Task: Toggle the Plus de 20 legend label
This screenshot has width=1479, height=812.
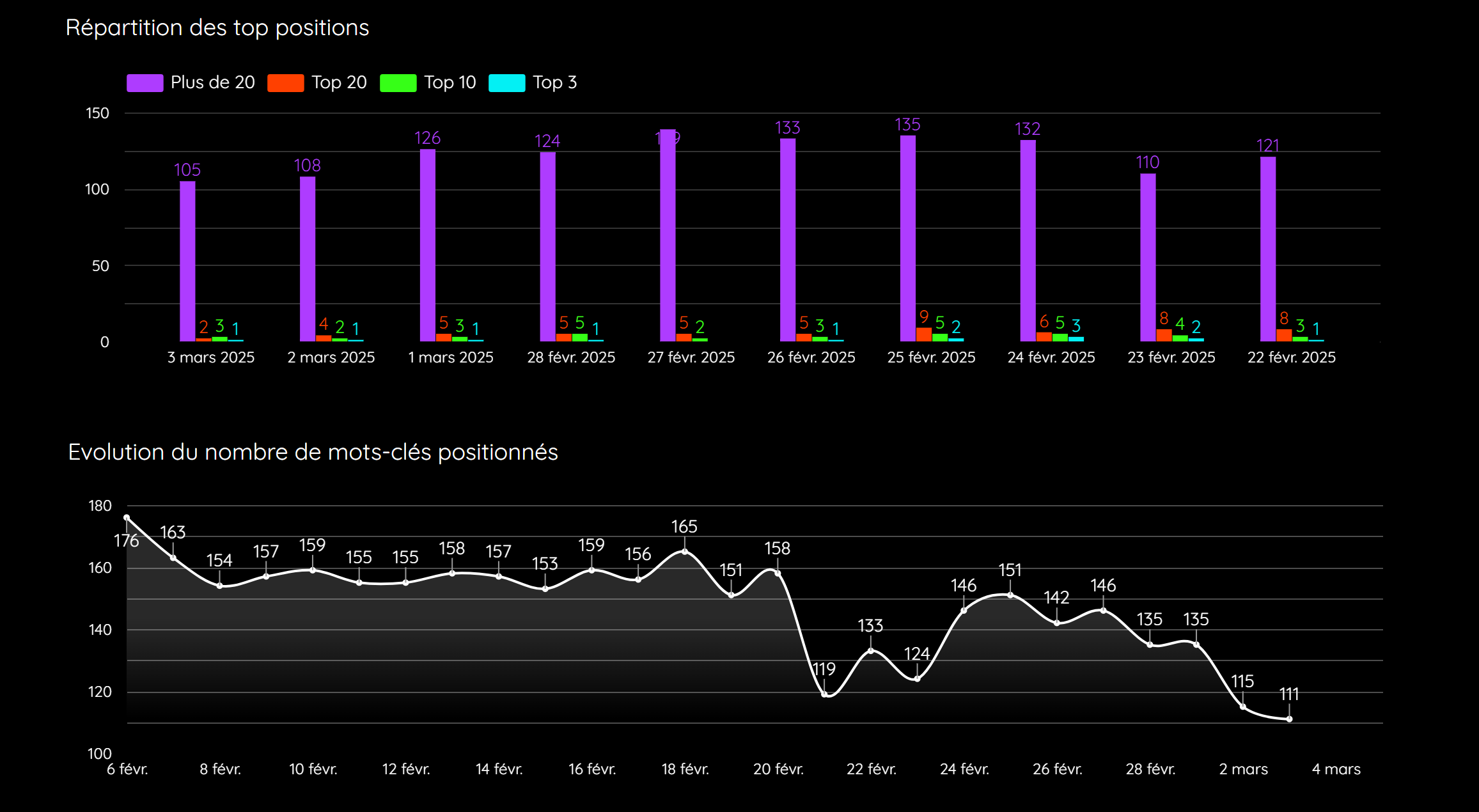Action: coord(212,82)
